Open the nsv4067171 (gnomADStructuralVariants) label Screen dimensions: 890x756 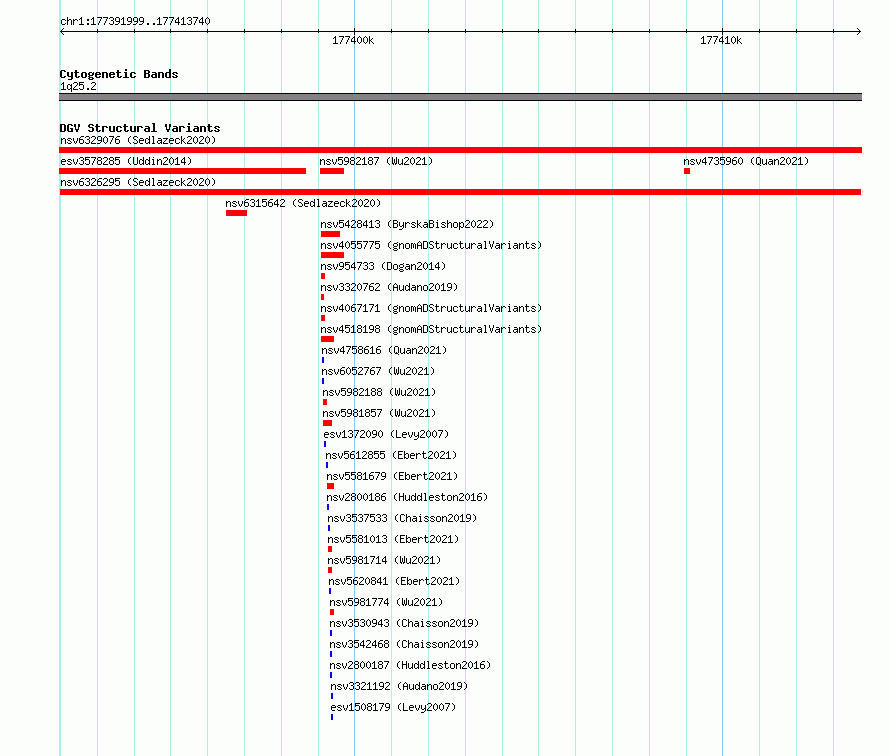(431, 308)
